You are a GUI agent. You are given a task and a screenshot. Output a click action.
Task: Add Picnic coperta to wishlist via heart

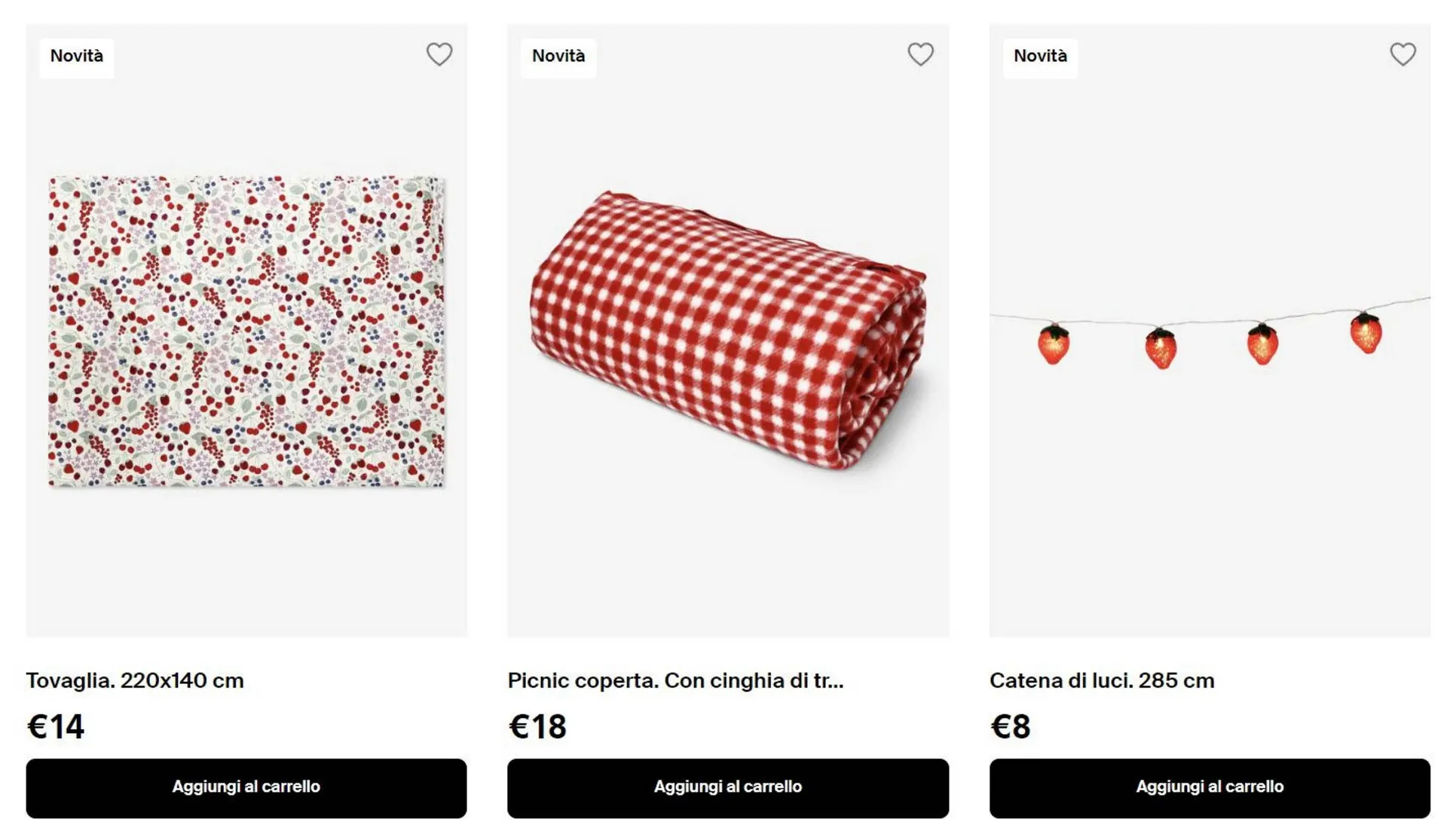pos(920,54)
